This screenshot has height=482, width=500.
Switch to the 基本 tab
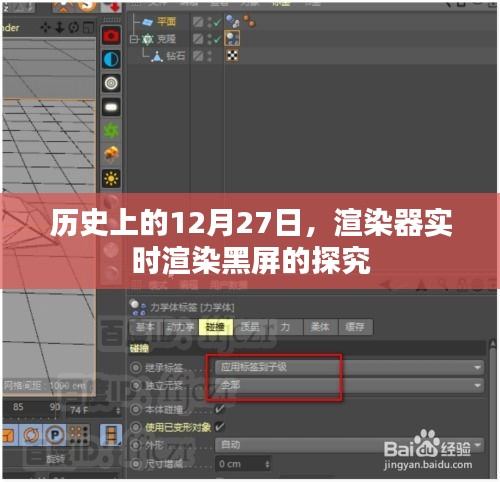[146, 327]
